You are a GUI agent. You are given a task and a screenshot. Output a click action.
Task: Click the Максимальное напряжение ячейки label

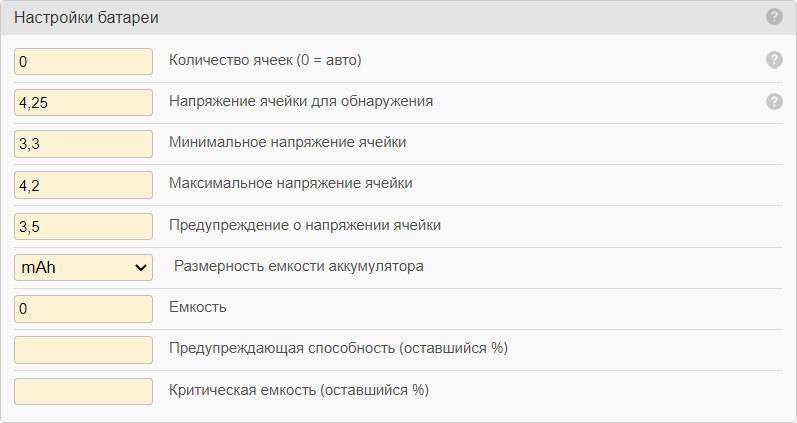pos(291,184)
